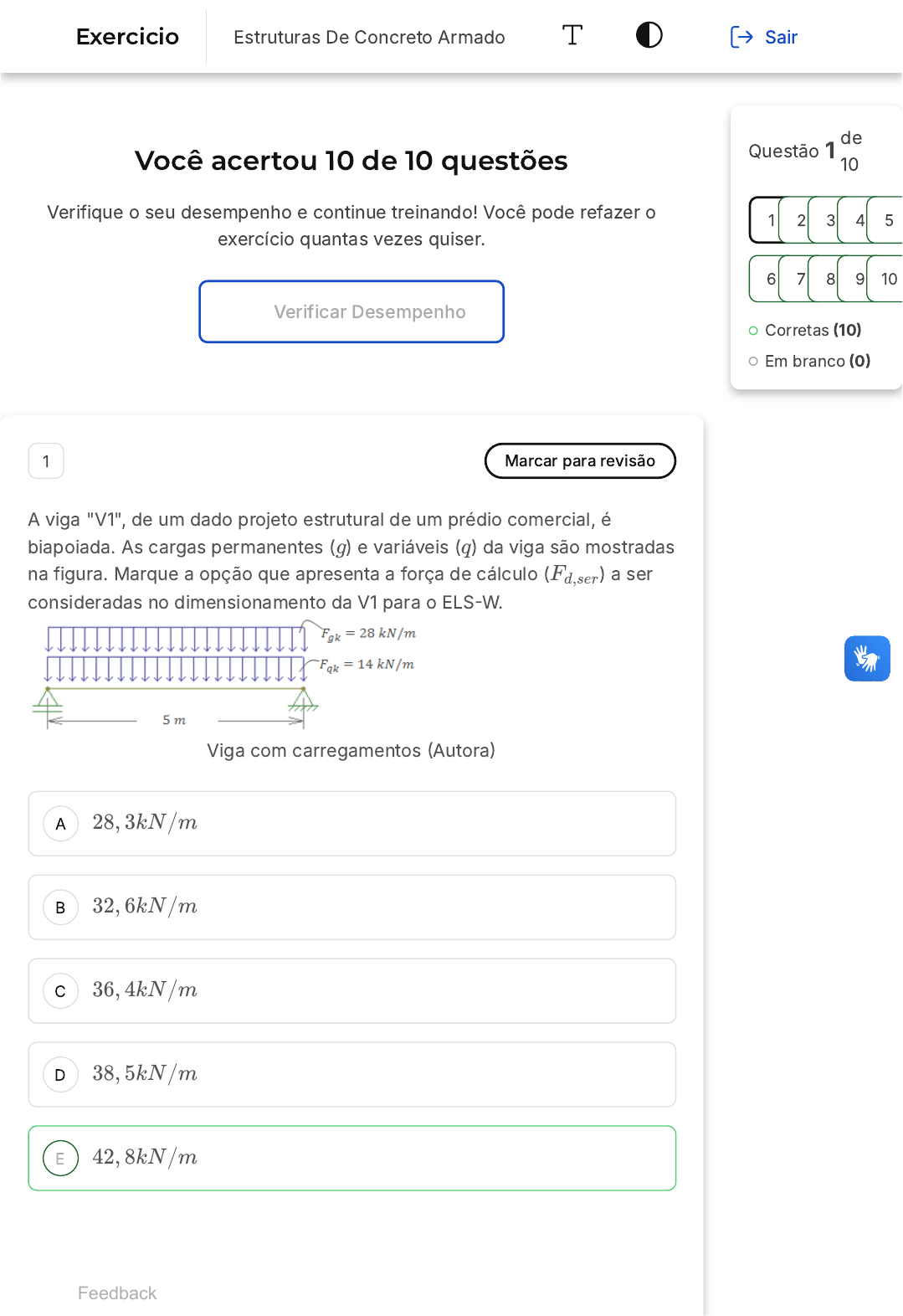Select answer option B 32,6 kN/m

351,907
